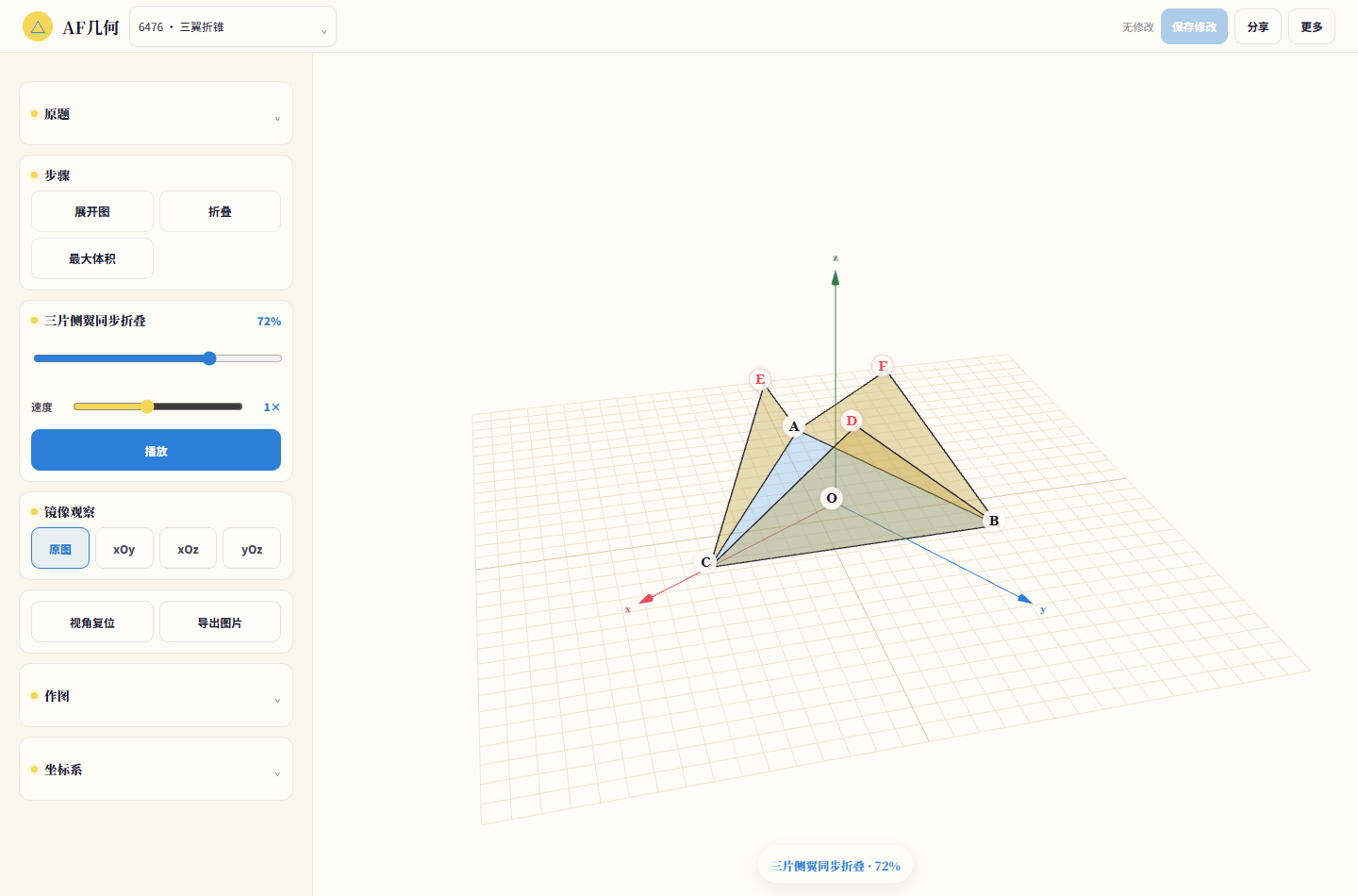Image resolution: width=1358 pixels, height=896 pixels.
Task: Click point A in the 3D view
Action: (794, 426)
